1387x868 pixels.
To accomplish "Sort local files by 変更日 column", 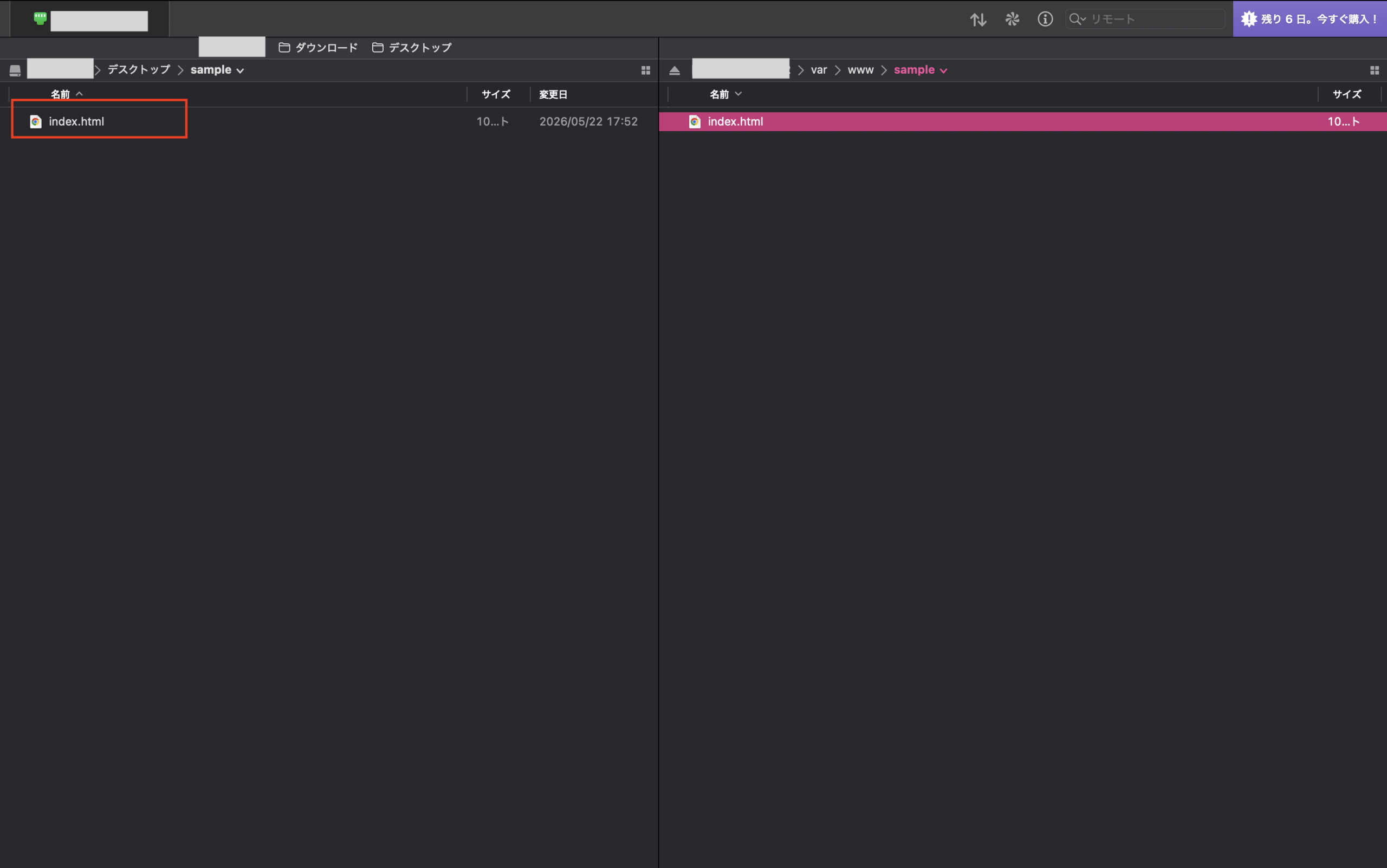I will tap(553, 94).
